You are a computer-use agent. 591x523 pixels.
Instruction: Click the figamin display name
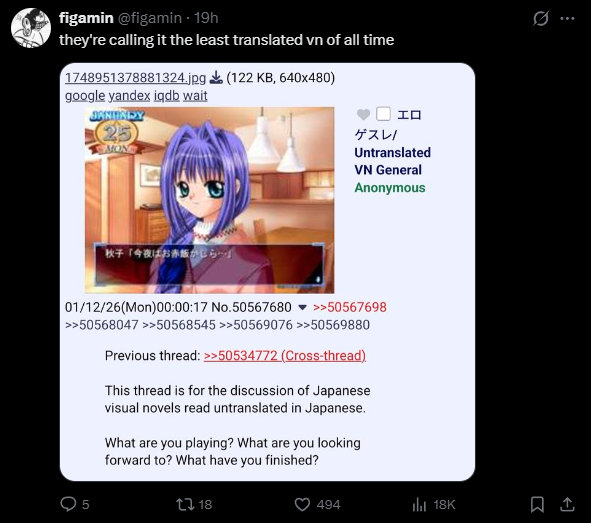pyautogui.click(x=86, y=18)
